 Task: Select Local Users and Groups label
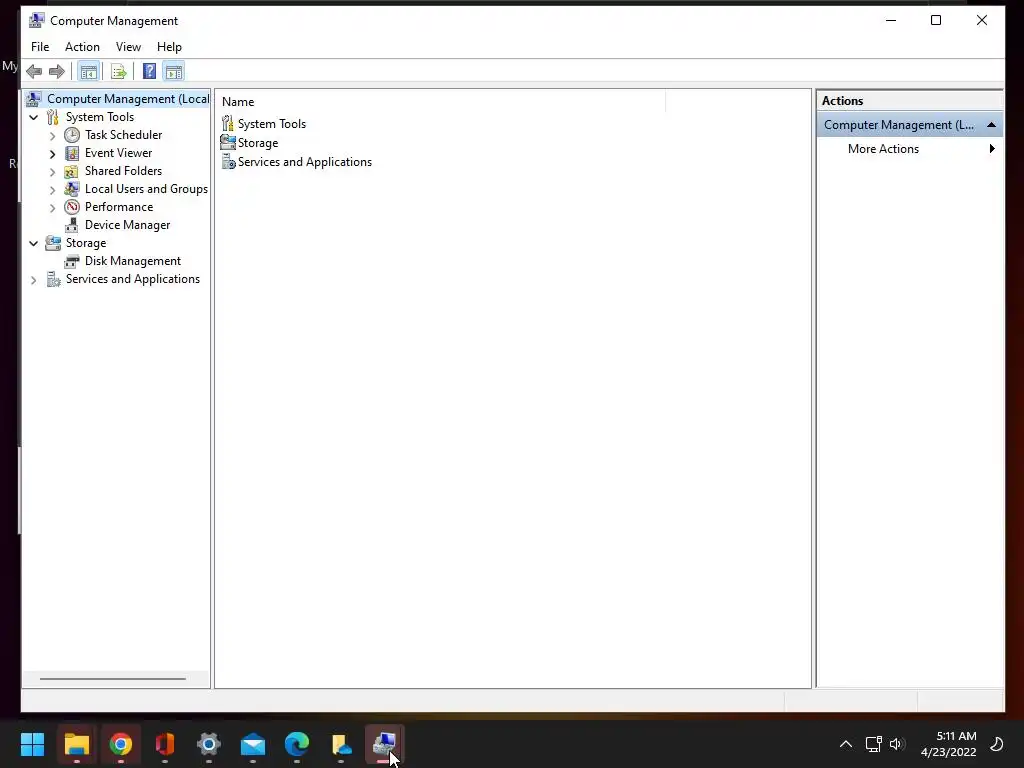coord(146,189)
